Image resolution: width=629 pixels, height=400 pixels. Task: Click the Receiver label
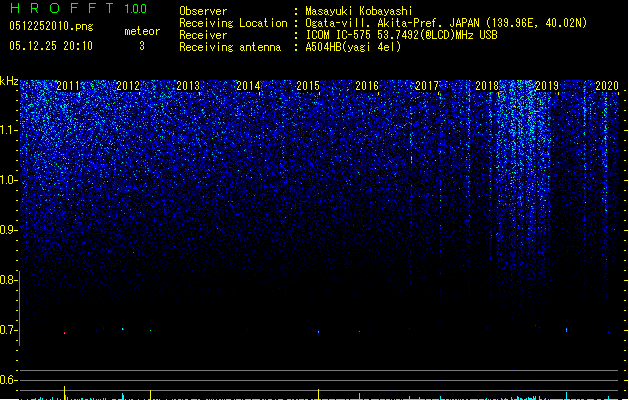coord(203,35)
